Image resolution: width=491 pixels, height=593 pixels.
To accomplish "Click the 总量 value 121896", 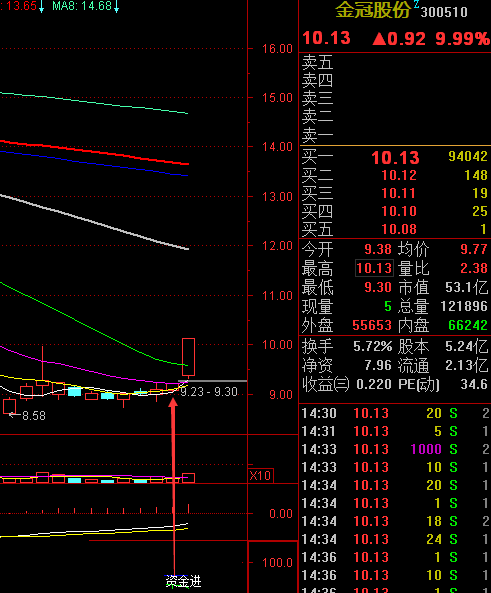I will point(464,306).
